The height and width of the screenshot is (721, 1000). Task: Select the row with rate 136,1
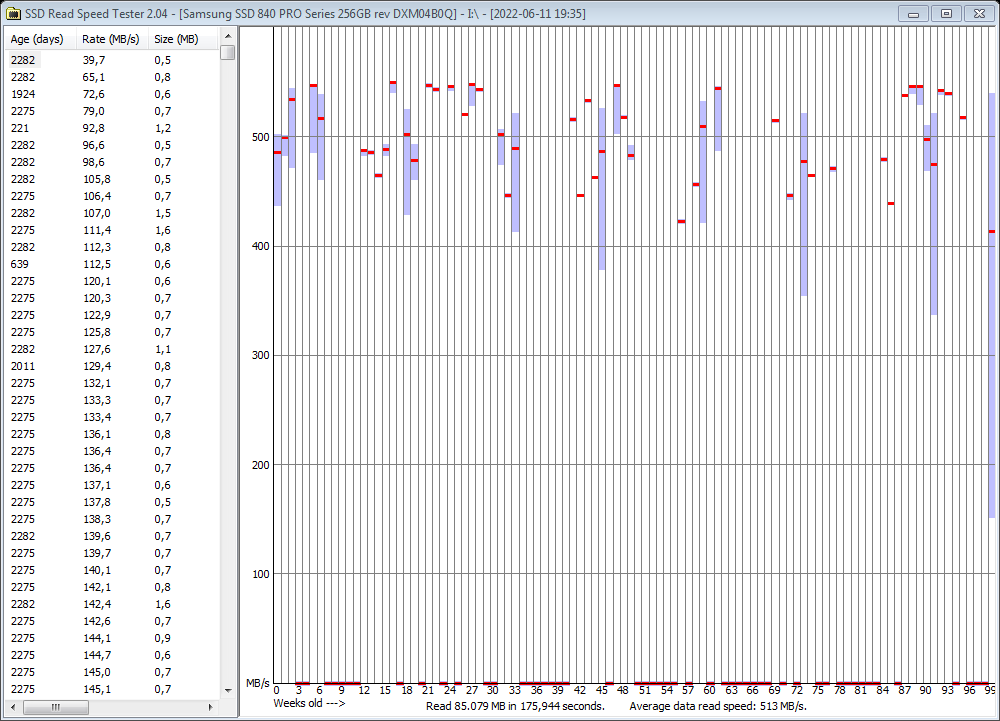tap(112, 434)
